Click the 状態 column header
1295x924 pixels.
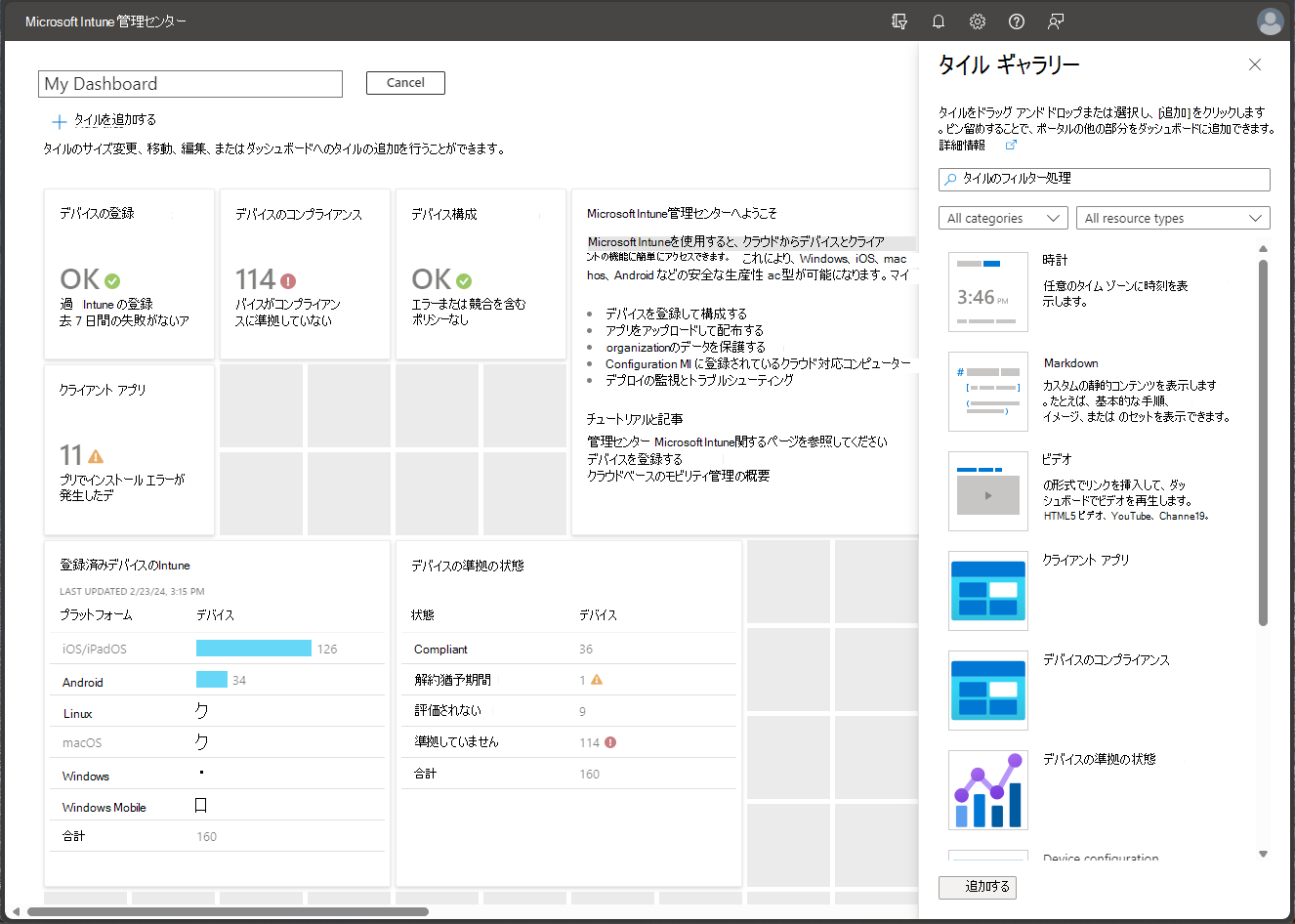pyautogui.click(x=422, y=615)
